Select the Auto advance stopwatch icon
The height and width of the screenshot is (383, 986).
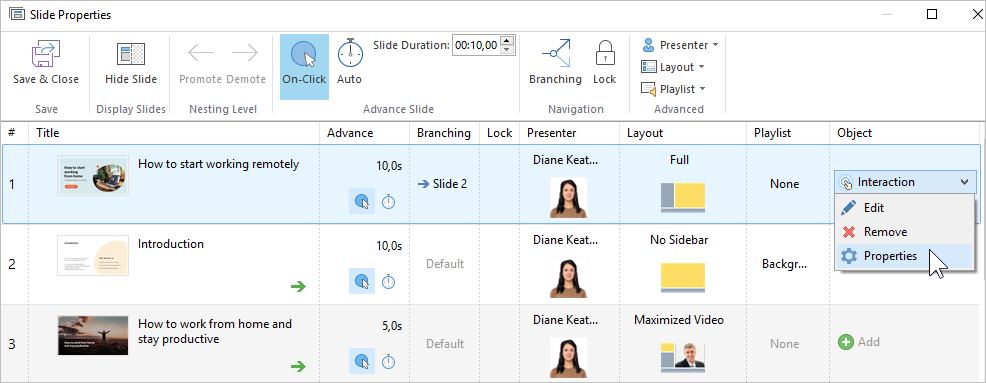pos(350,54)
